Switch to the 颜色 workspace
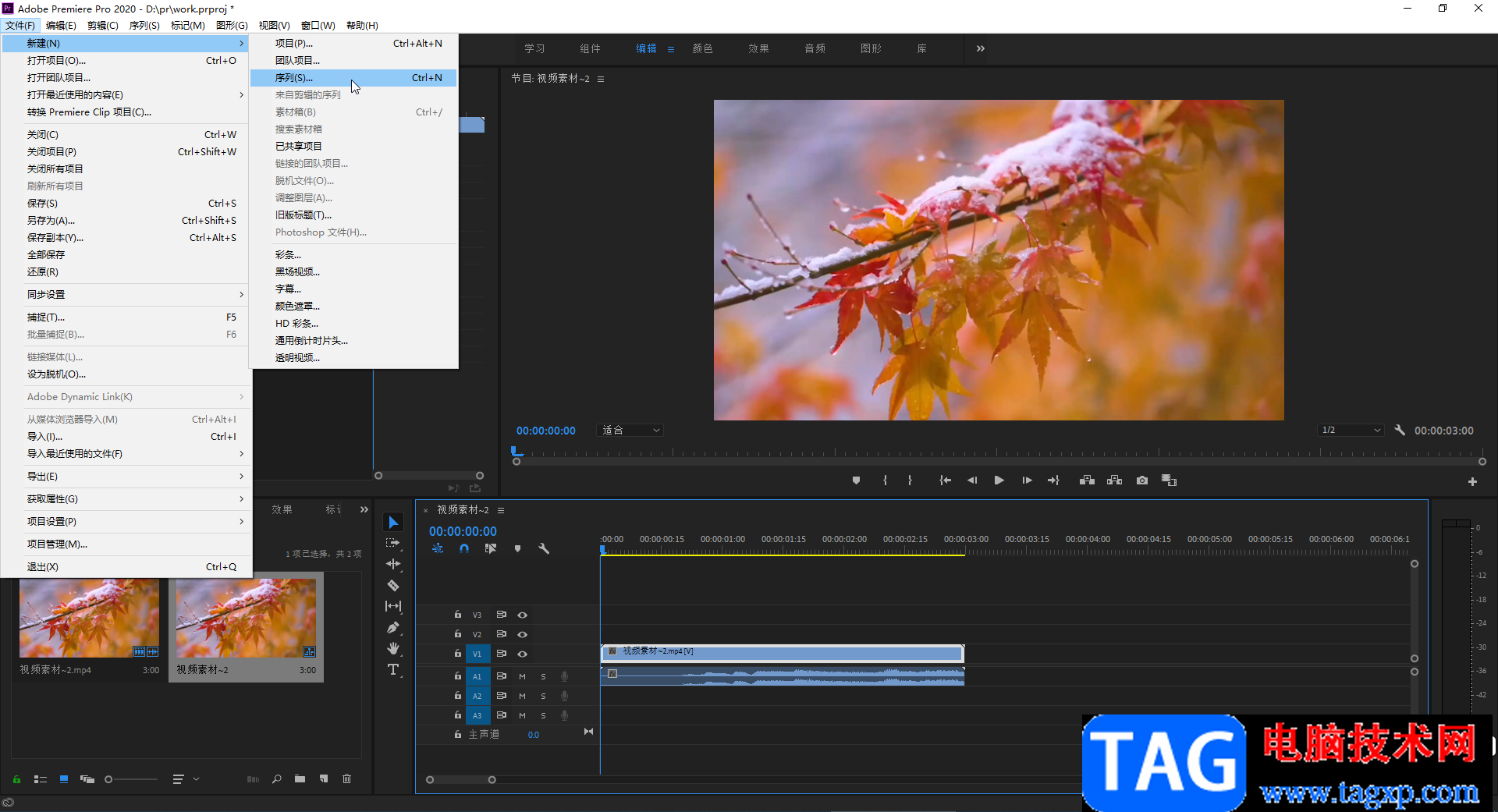The image size is (1498, 812). [702, 48]
